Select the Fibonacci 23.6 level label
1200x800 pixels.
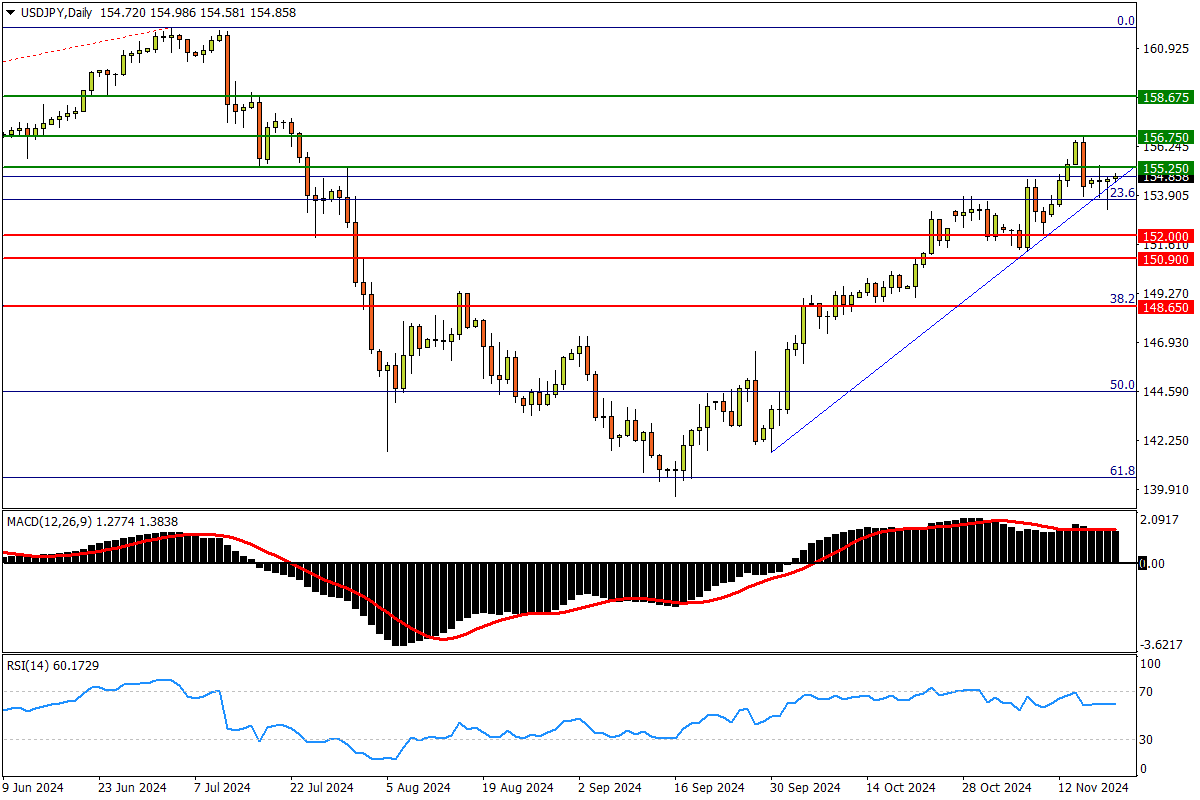[x=1122, y=193]
